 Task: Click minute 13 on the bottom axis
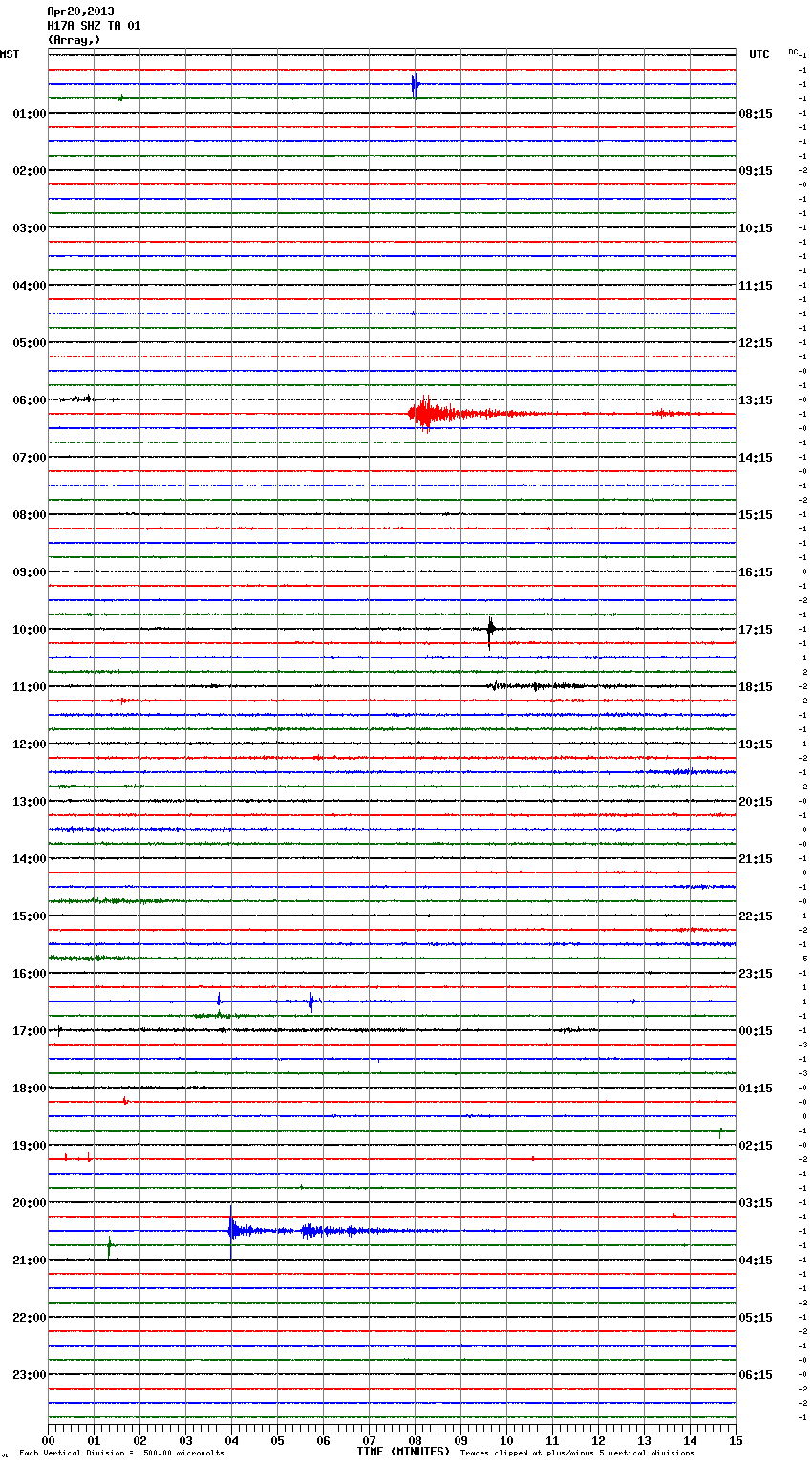click(x=644, y=1440)
